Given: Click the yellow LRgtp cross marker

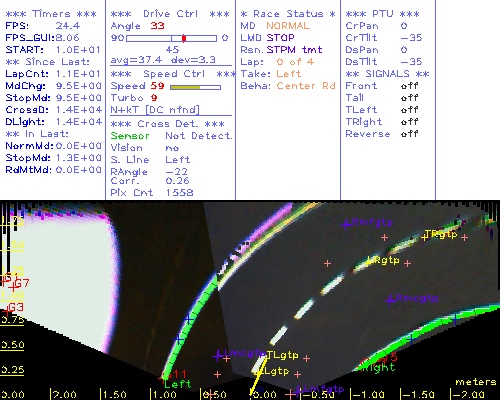Looking at the screenshot, I should coord(369,261).
